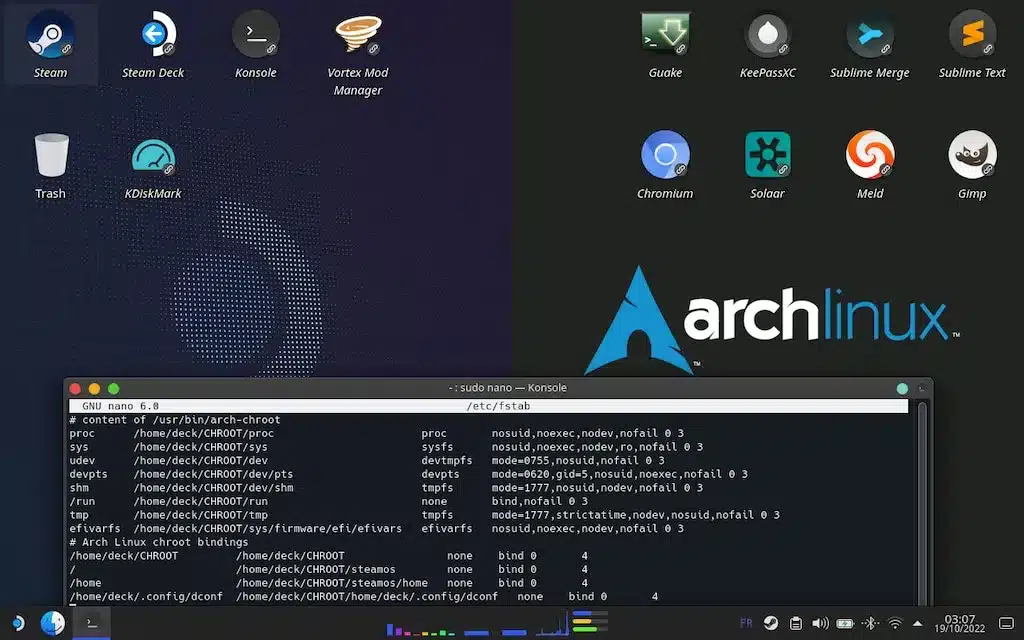Image resolution: width=1024 pixels, height=640 pixels.
Task: Expand the hidden system tray icons arrow
Action: coord(918,623)
